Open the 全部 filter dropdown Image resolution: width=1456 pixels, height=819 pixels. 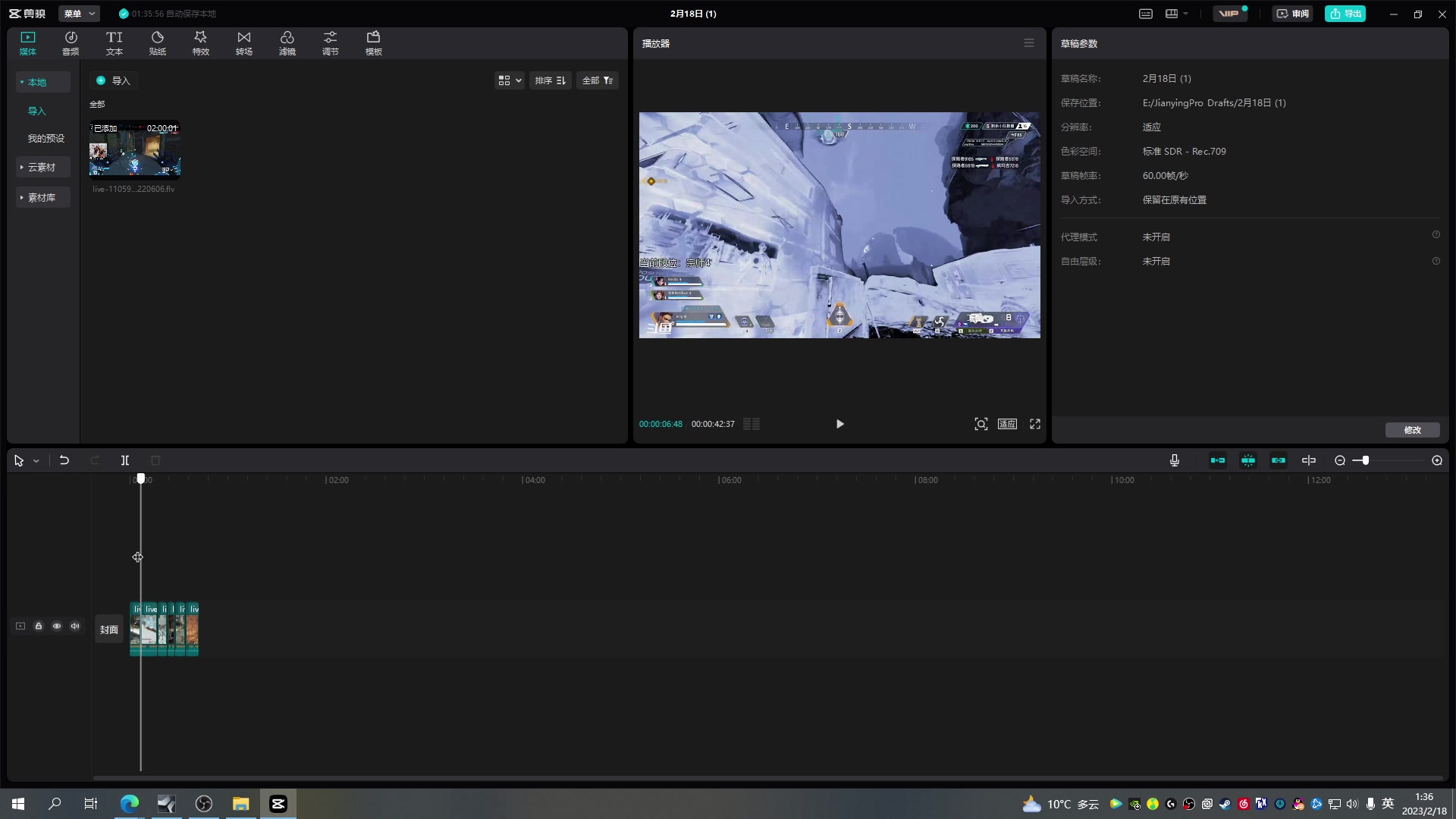point(598,80)
